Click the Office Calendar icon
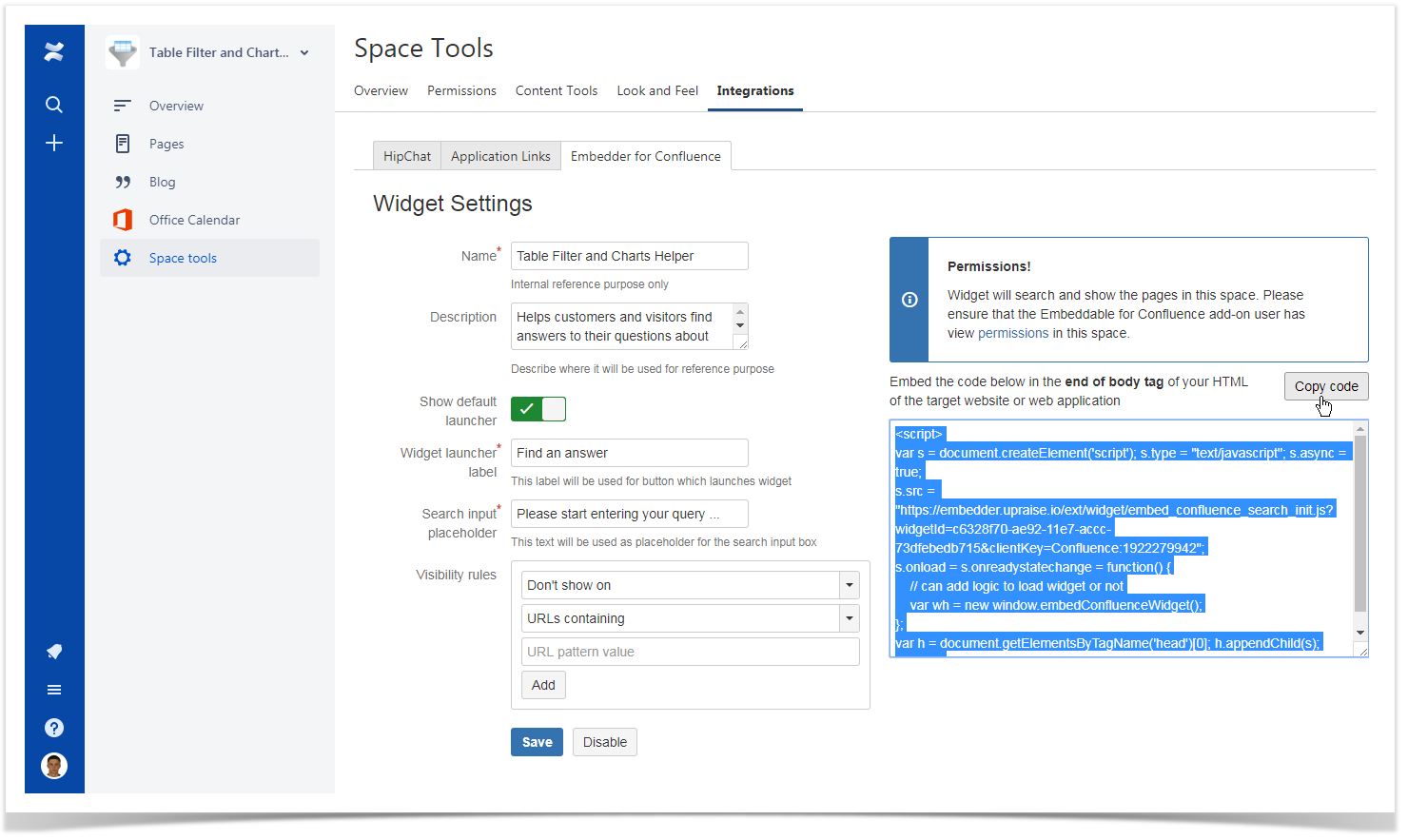 point(123,220)
